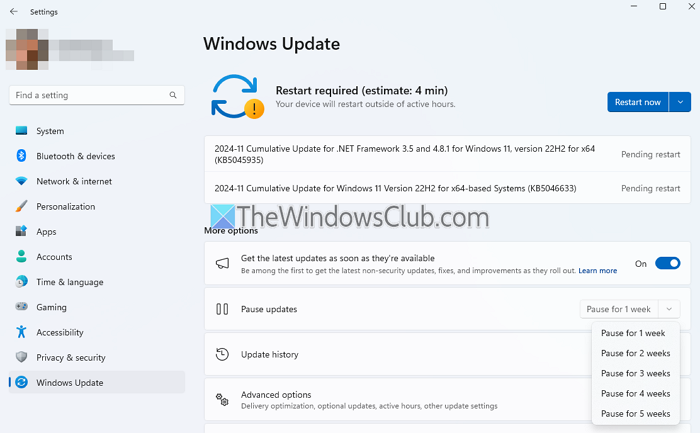Screen dimensions: 700x433
Task: Minimize the Settings window
Action: pos(633,6)
